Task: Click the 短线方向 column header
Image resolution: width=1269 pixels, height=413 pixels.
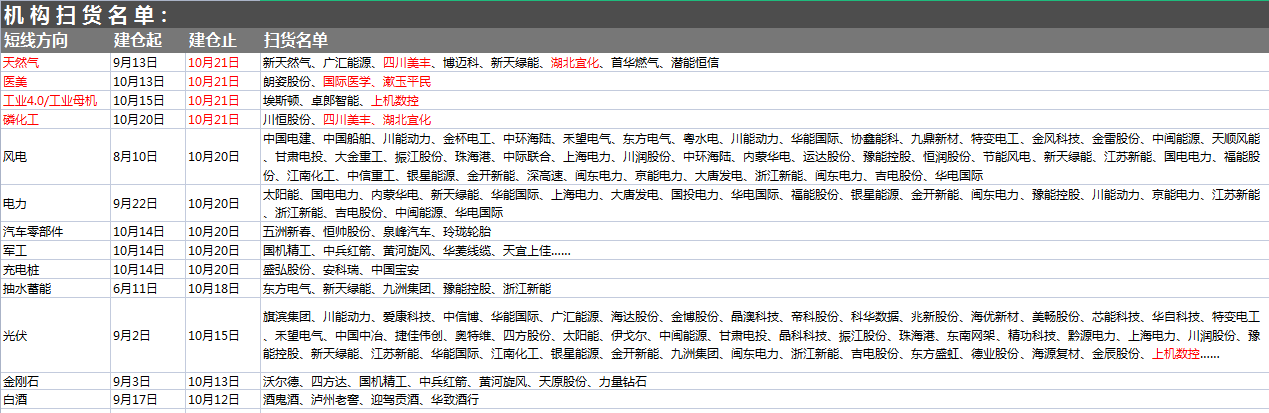Action: [x=55, y=41]
